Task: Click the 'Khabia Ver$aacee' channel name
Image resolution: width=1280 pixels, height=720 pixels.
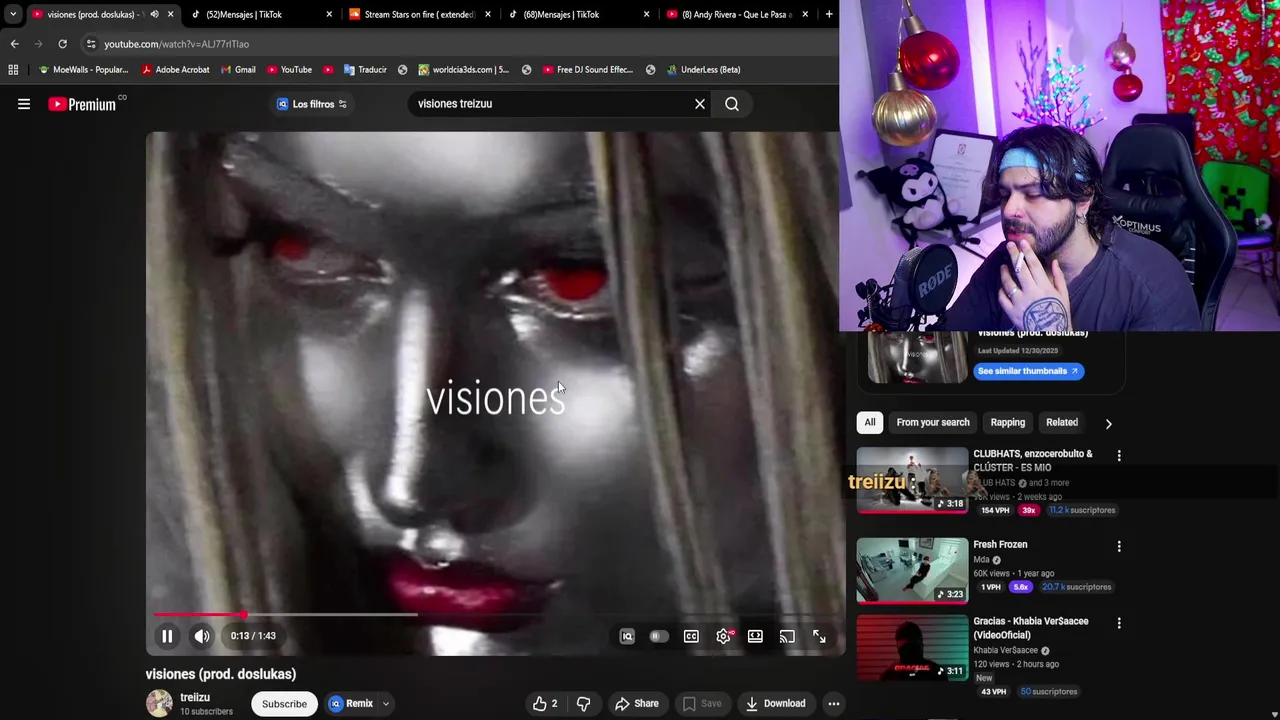Action: 1005,651
